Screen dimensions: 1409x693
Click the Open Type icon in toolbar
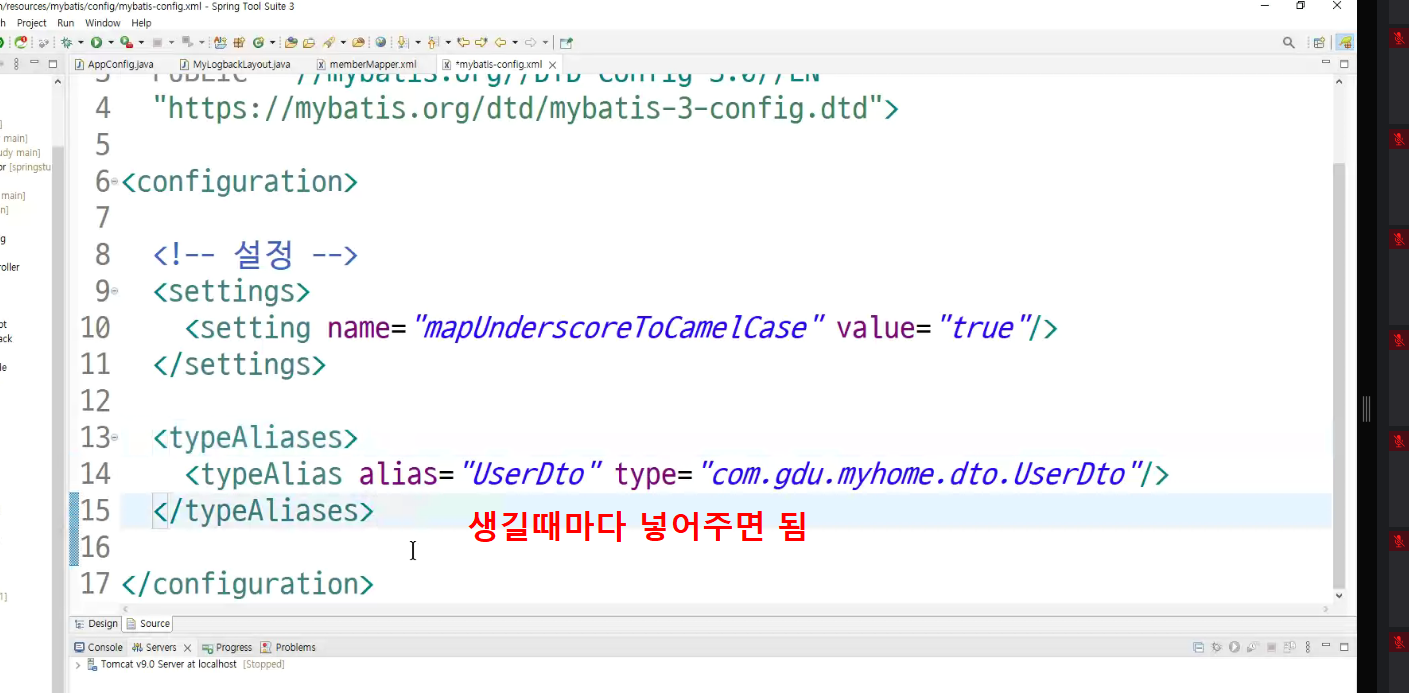tap(291, 42)
